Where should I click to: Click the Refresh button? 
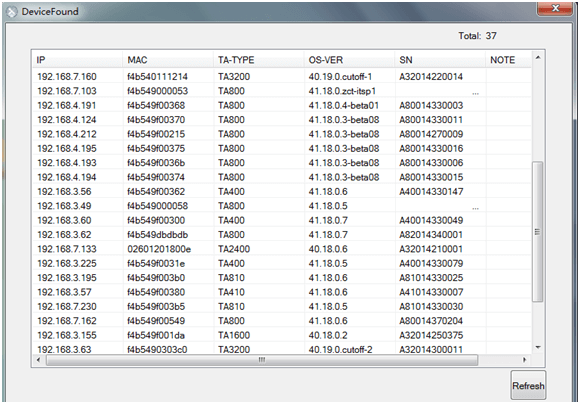(x=528, y=386)
